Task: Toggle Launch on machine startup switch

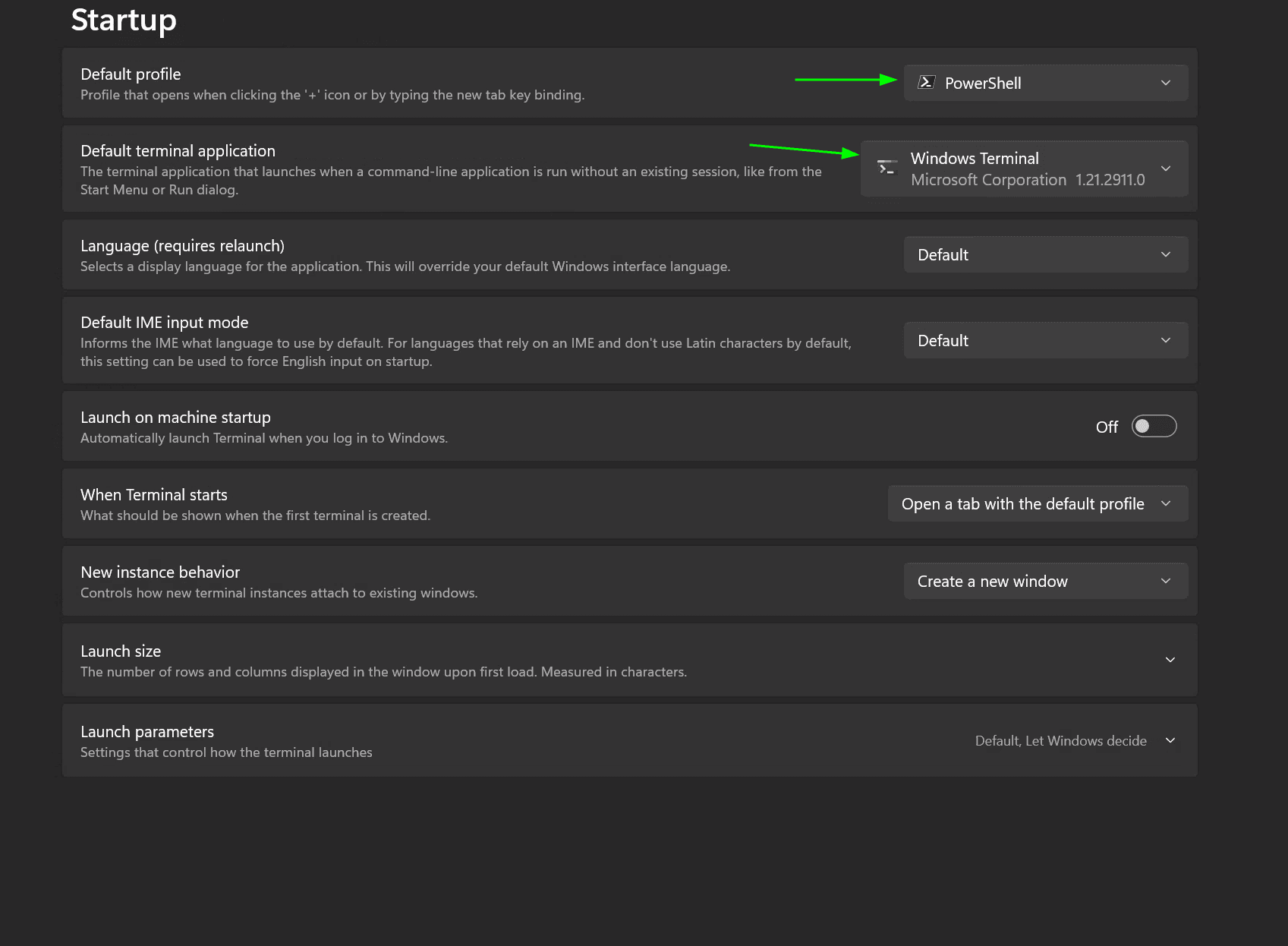Action: tap(1154, 427)
